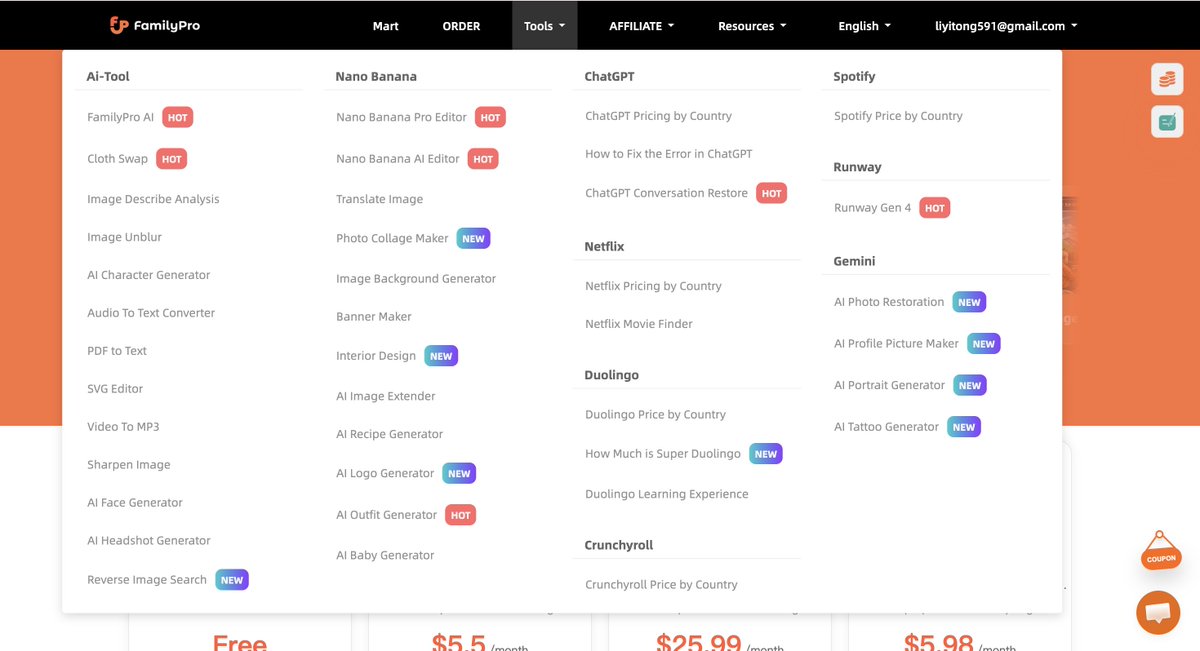Open Image Describe Analysis
This screenshot has height=651, width=1200.
(153, 199)
